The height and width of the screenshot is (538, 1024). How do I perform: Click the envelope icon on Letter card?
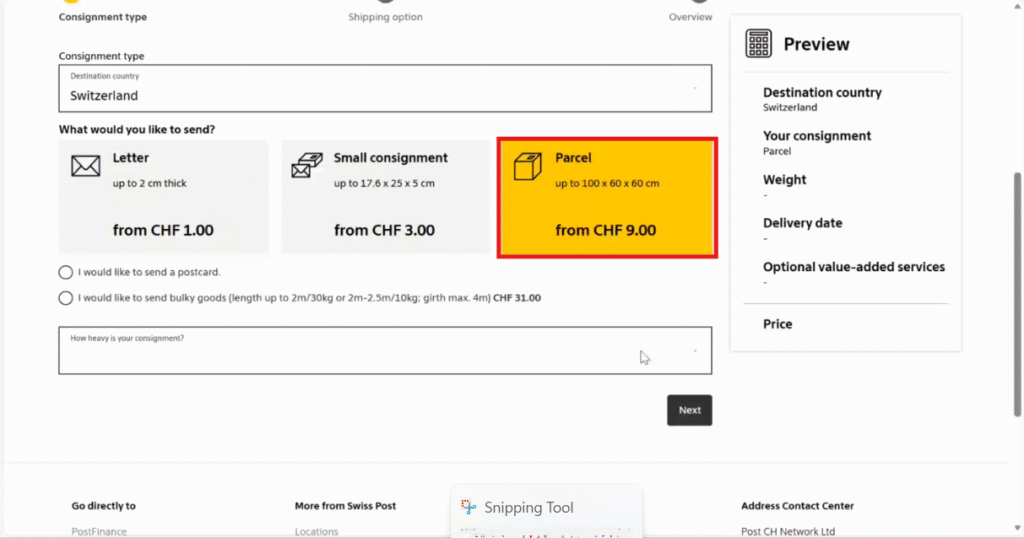click(x=86, y=166)
